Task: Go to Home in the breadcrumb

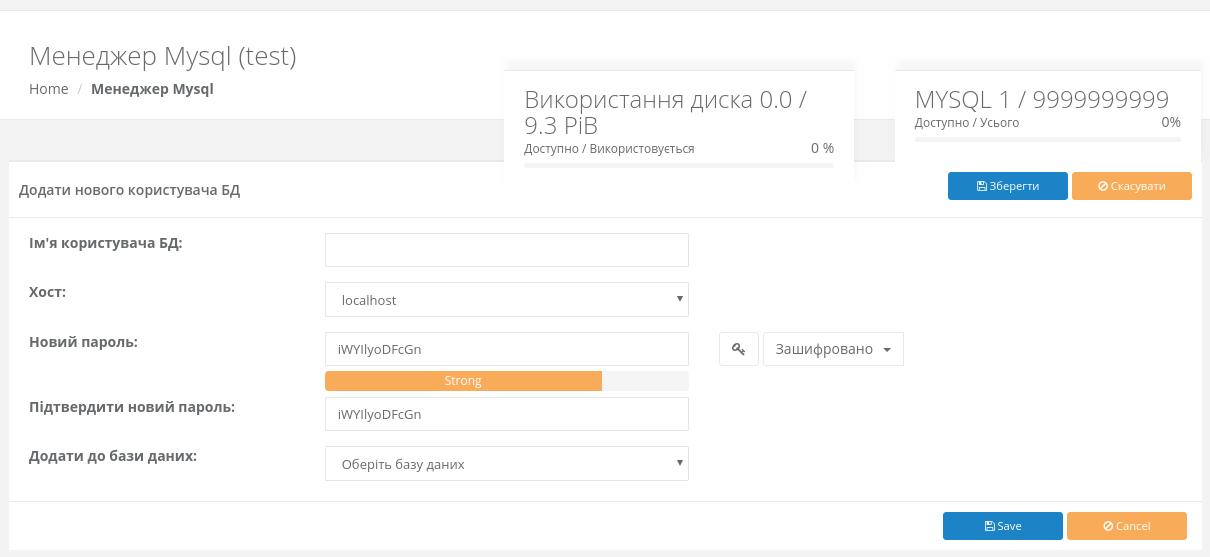Action: [49, 89]
